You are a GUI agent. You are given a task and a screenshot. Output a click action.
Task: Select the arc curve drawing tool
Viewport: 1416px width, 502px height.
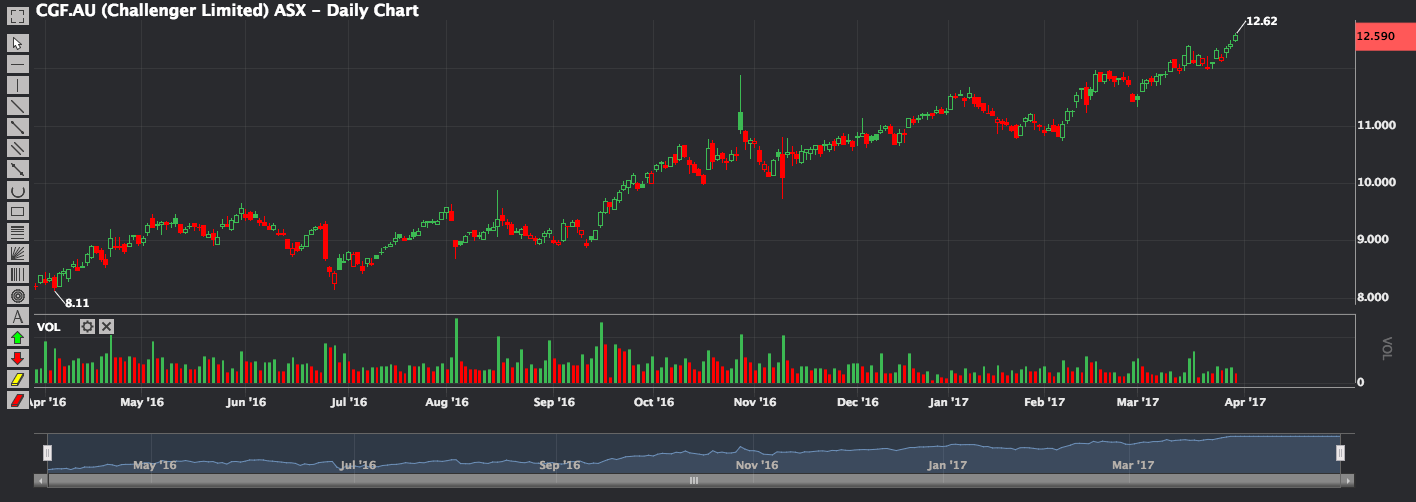[17, 189]
